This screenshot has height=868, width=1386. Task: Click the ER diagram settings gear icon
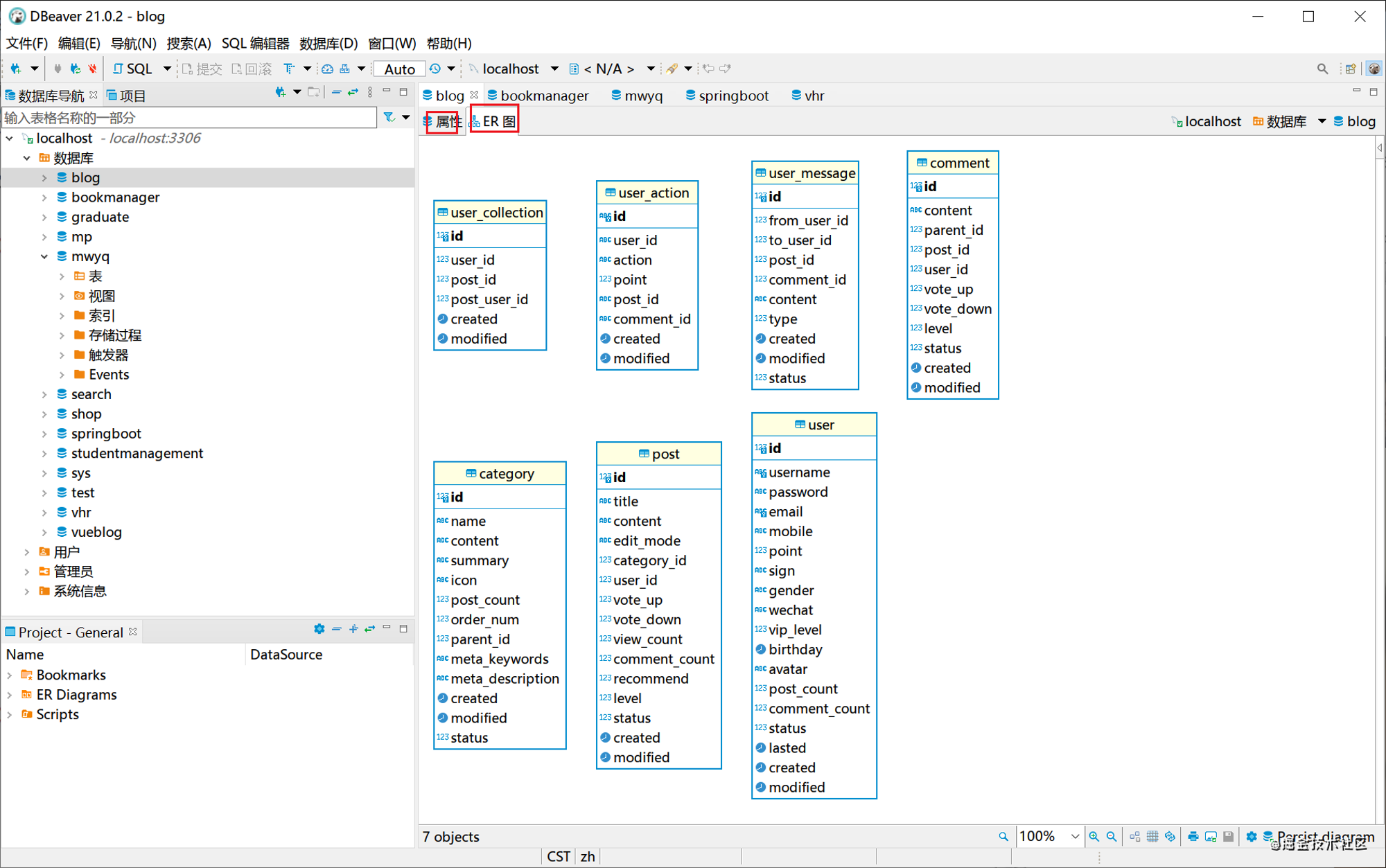pyautogui.click(x=1251, y=836)
